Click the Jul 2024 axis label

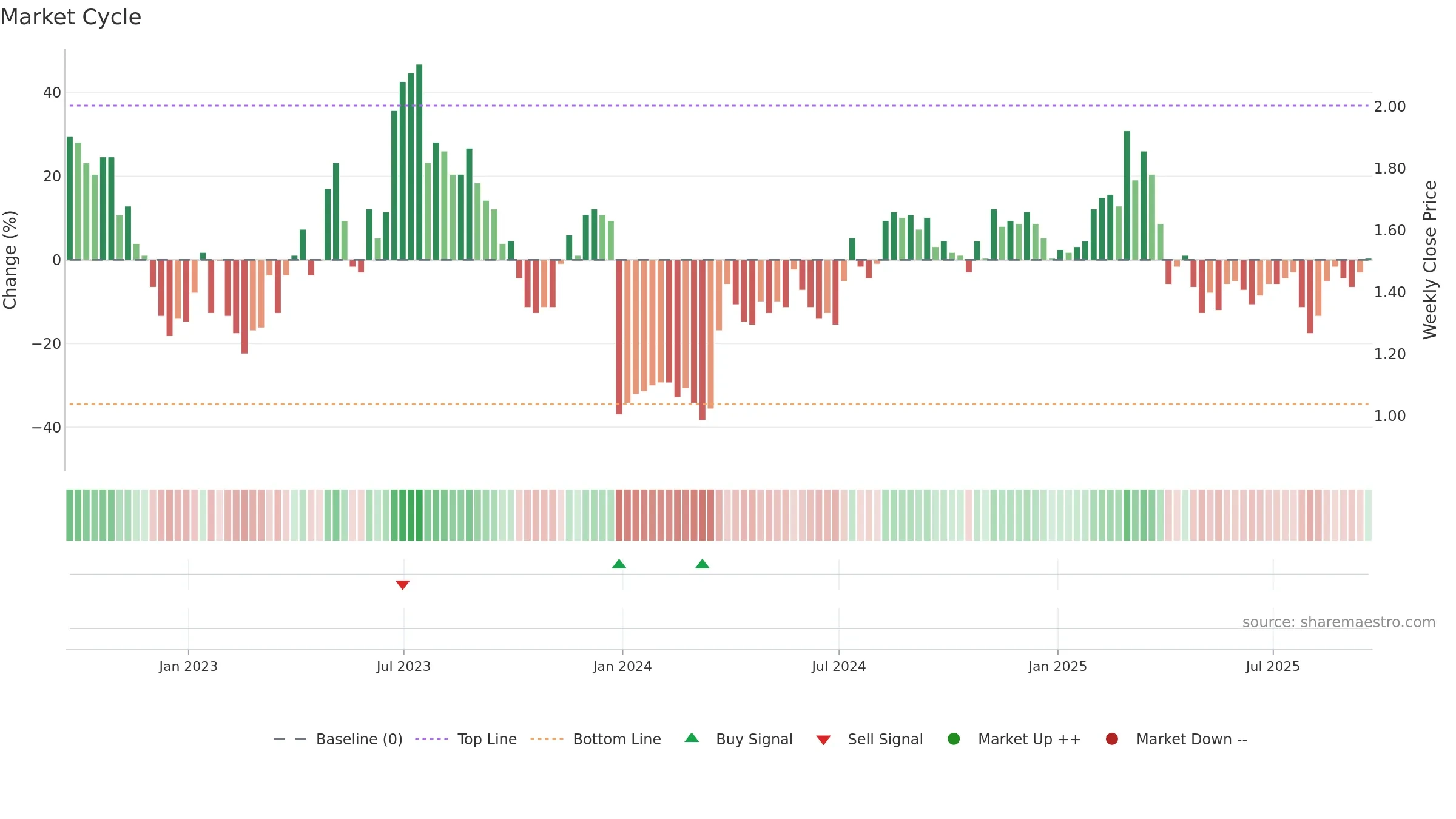(839, 666)
